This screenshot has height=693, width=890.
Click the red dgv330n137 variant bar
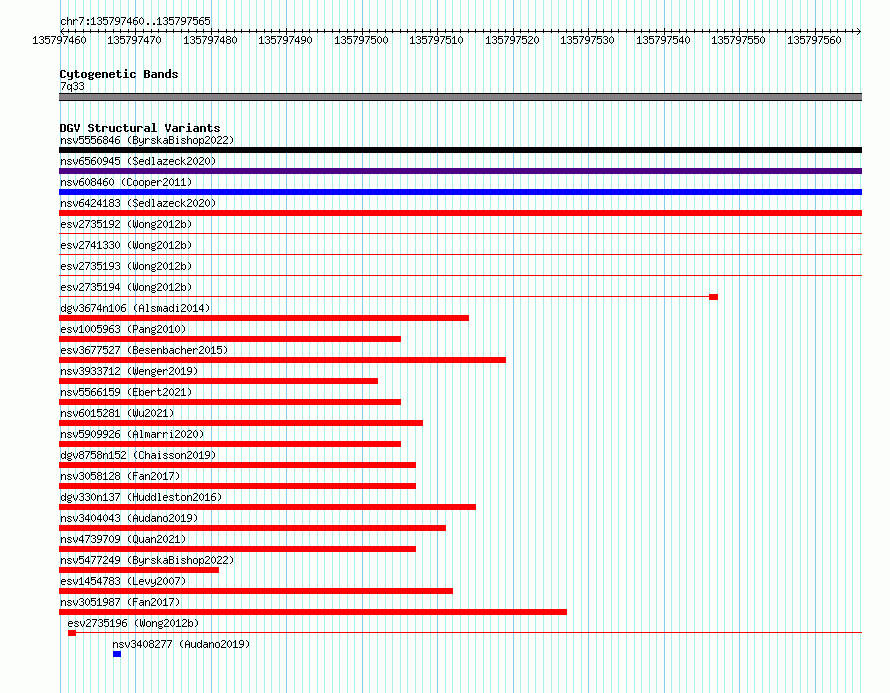267,507
